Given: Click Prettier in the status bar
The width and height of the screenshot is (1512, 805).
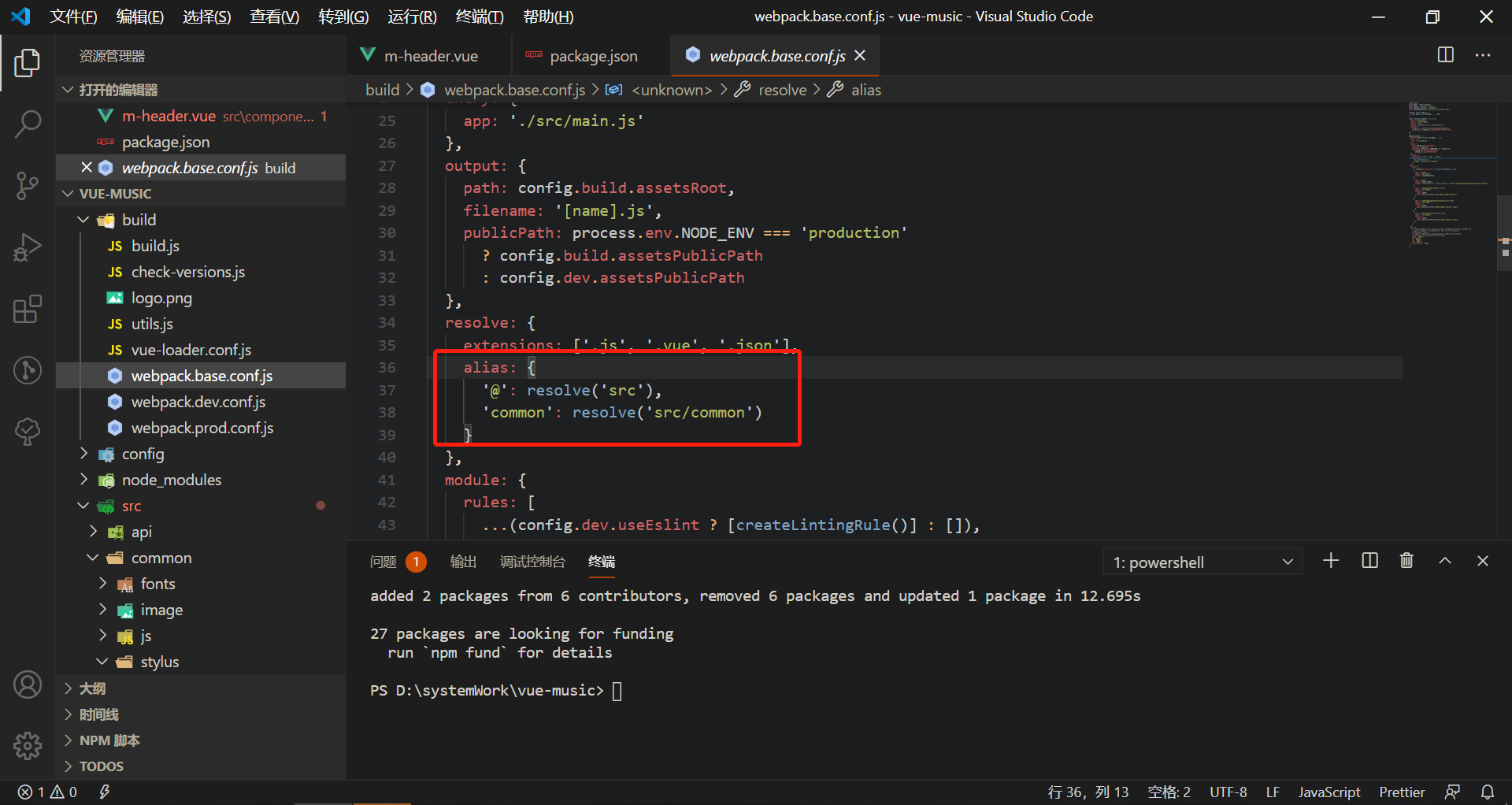Looking at the screenshot, I should pyautogui.click(x=1402, y=792).
